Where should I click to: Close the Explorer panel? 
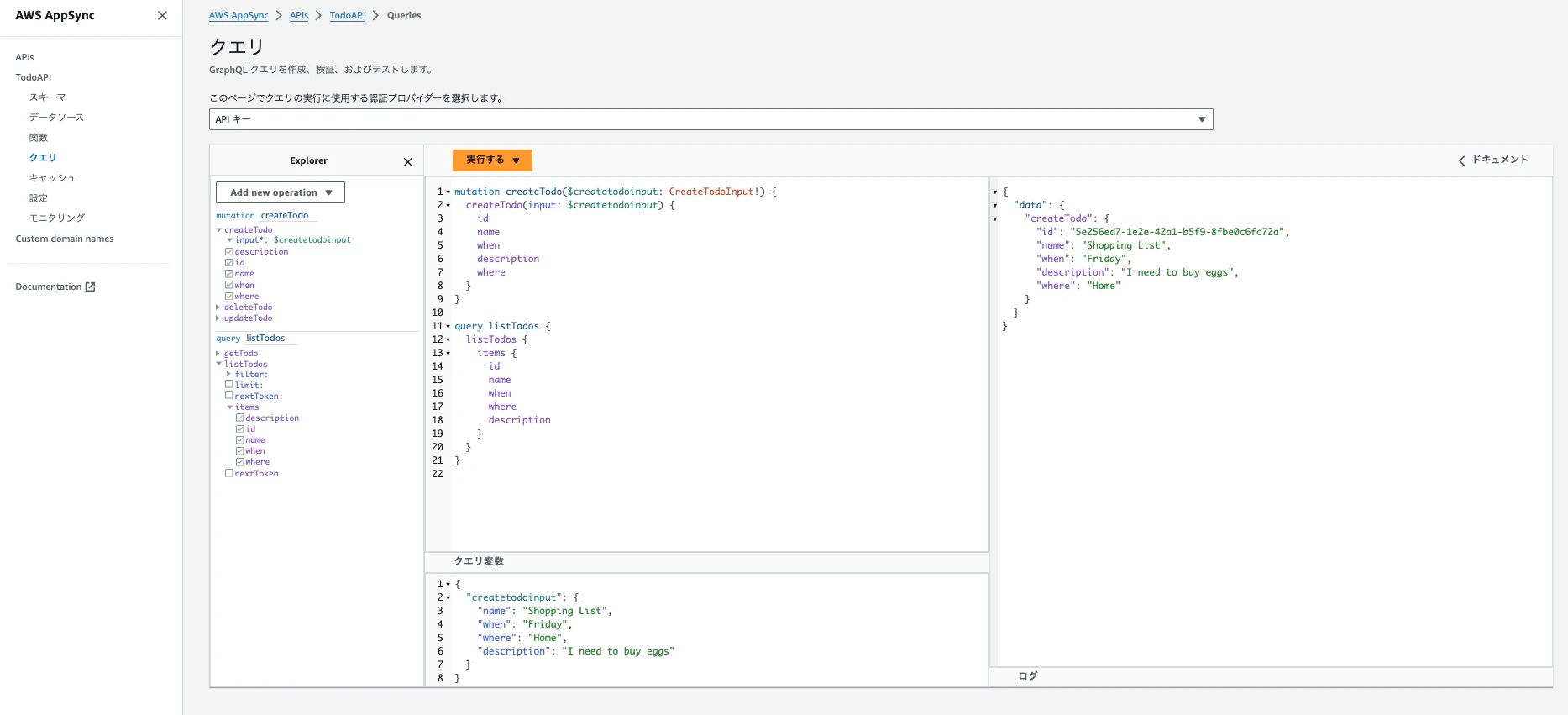pos(408,162)
